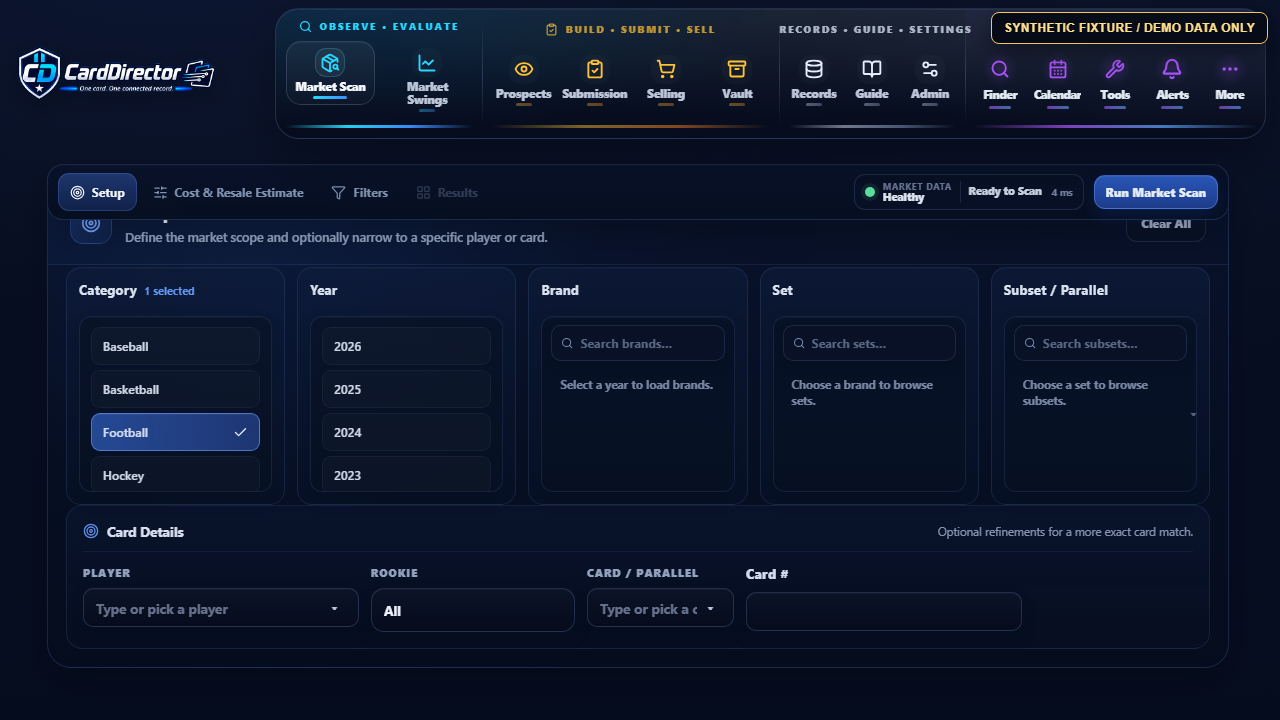1280x720 pixels.
Task: Switch to the Filters tab
Action: [x=360, y=192]
